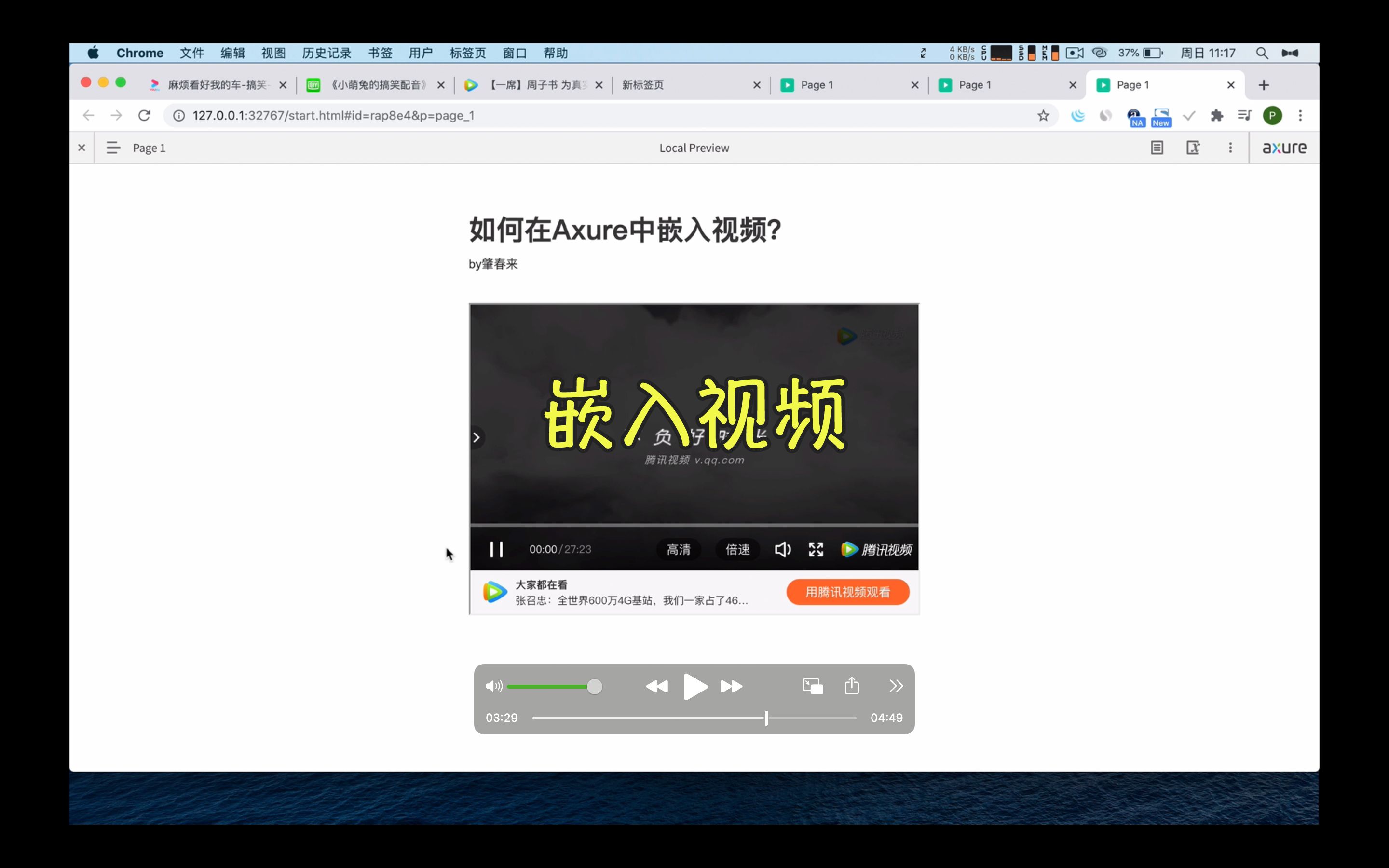Click the address bar URL
Viewport: 1389px width, 868px height.
click(333, 115)
